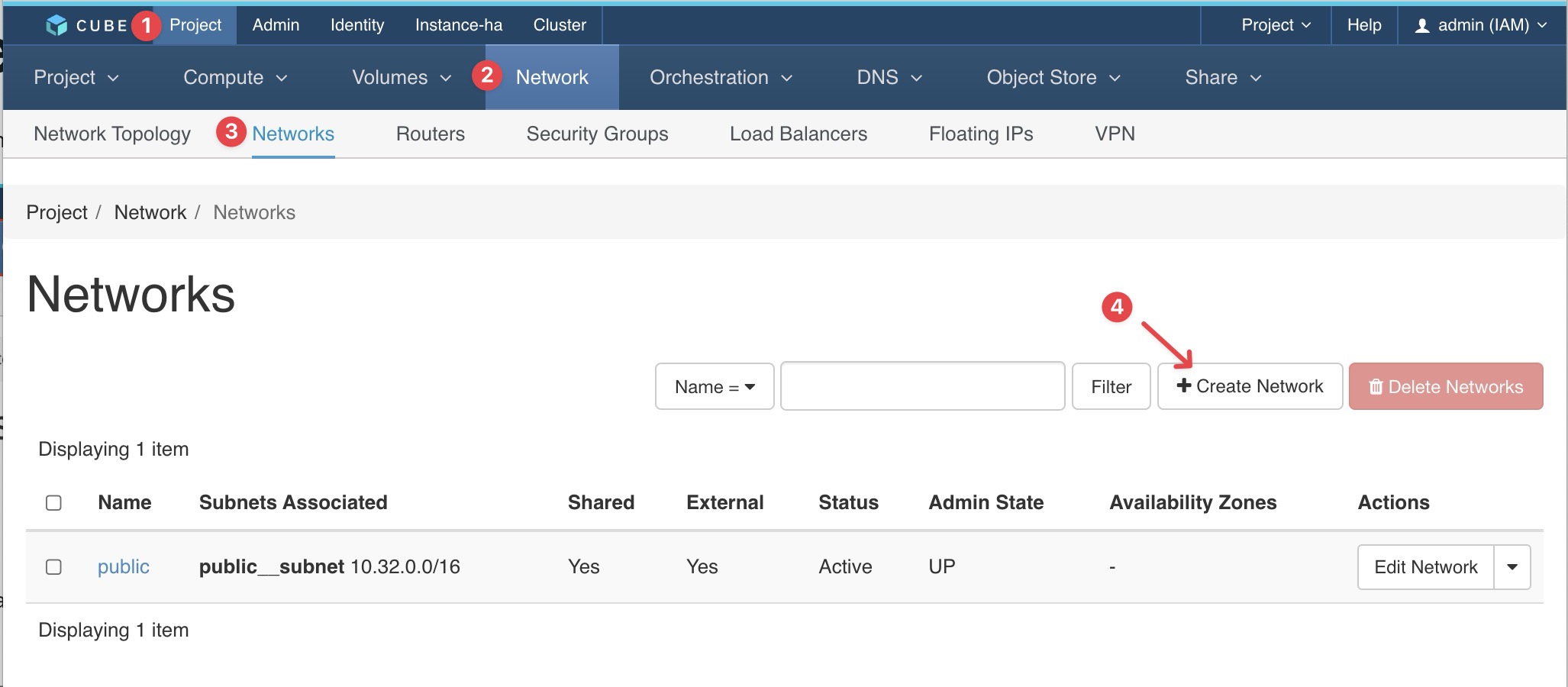Select the Network menu
This screenshot has width=1568, height=687.
552,77
